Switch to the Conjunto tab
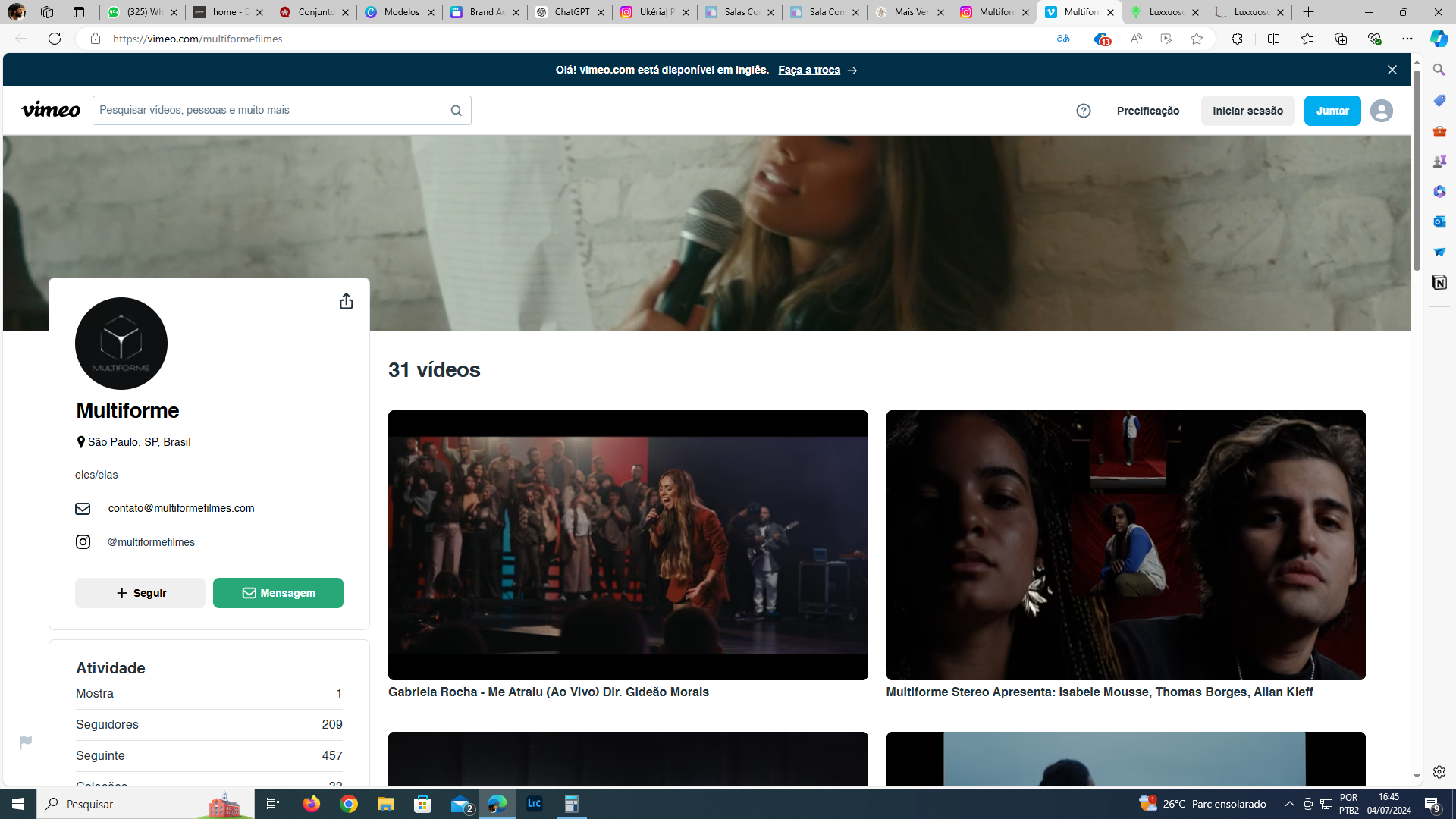The height and width of the screenshot is (819, 1456). click(x=314, y=12)
